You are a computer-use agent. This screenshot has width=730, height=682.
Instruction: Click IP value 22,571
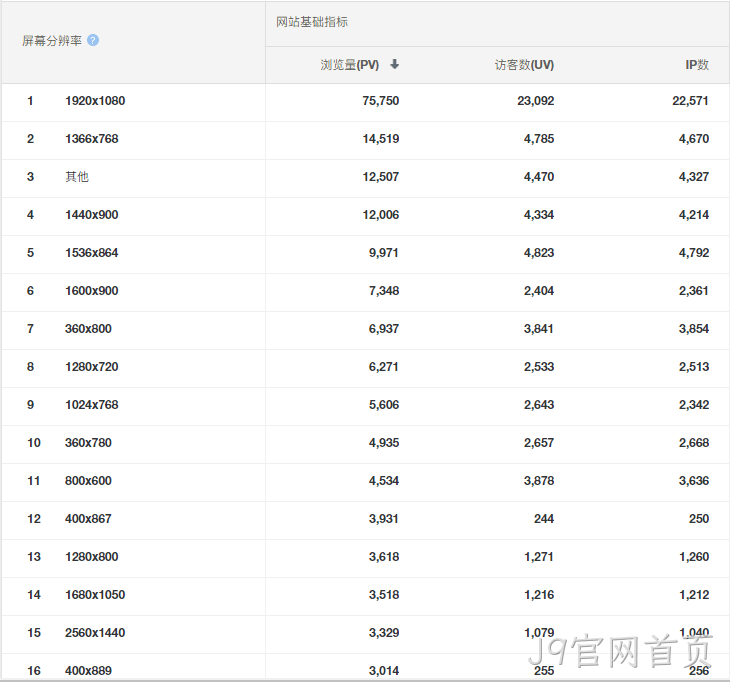pos(690,101)
